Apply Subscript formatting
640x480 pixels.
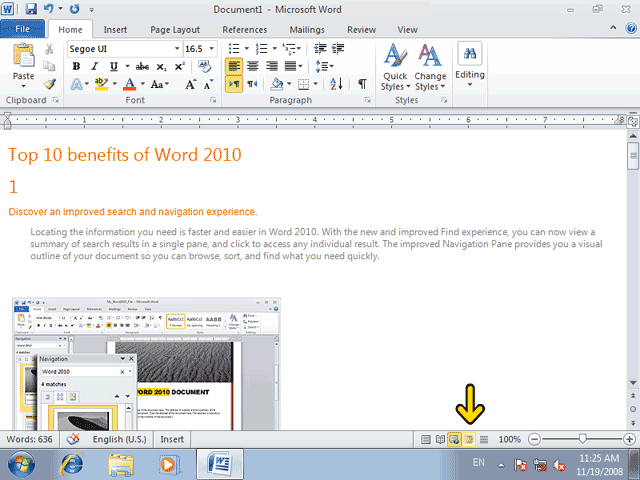(161, 67)
